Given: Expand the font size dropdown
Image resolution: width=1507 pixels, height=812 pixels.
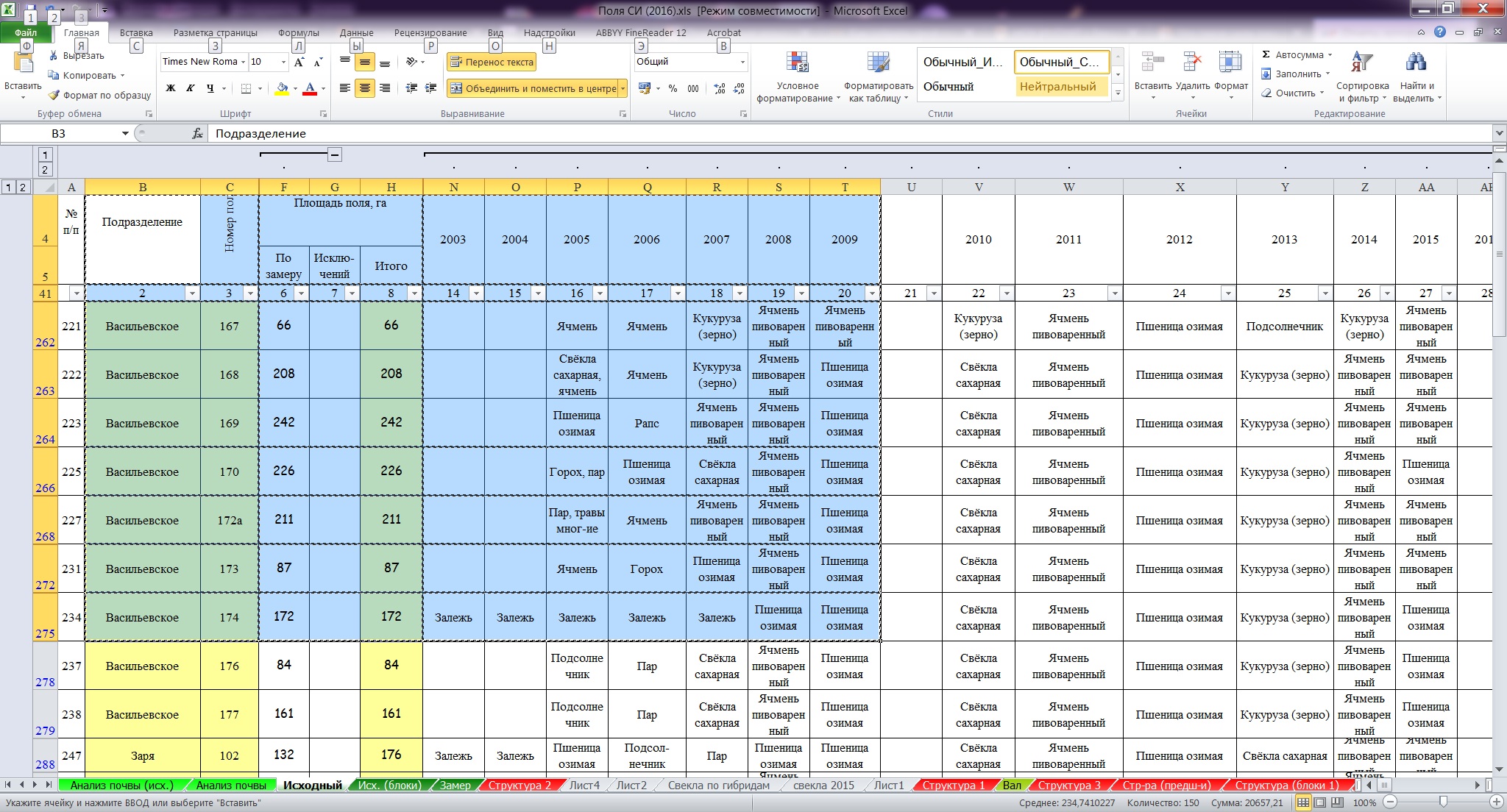Looking at the screenshot, I should (283, 62).
